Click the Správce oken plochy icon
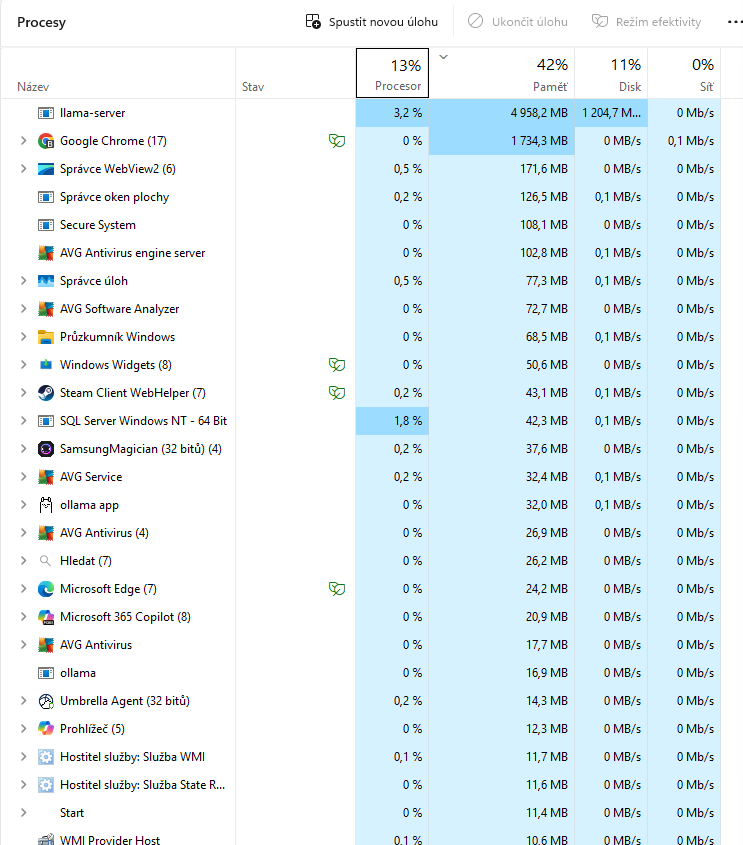Screen dimensions: 743x845 click(46, 197)
